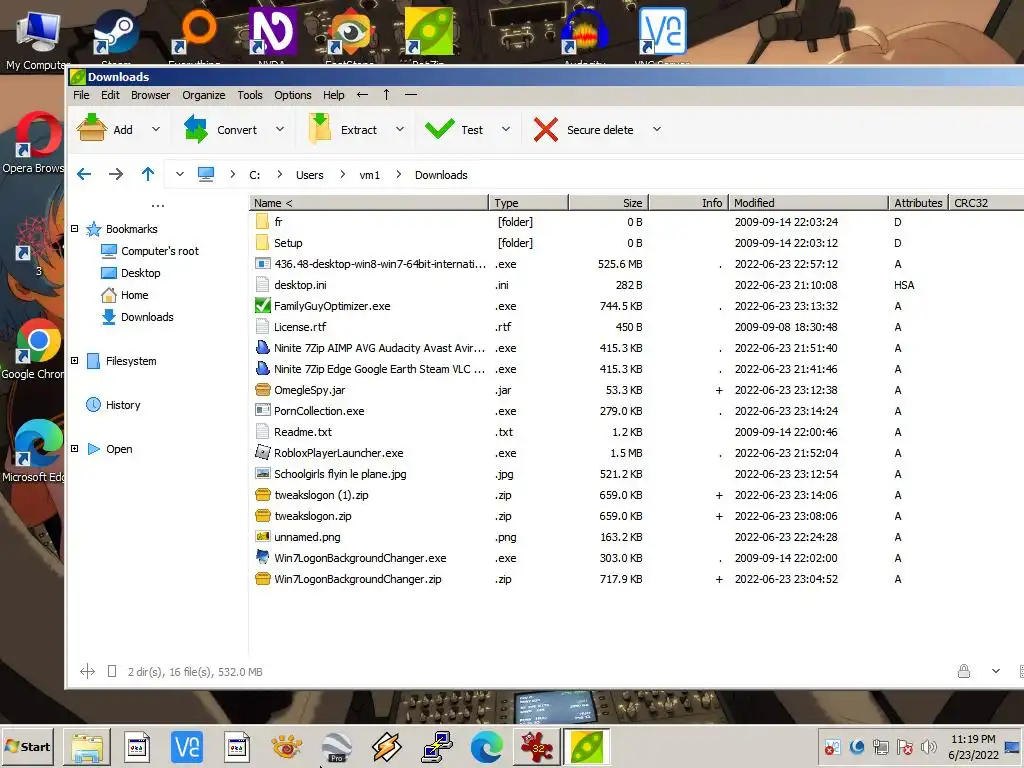The height and width of the screenshot is (768, 1024).
Task: Click the menu bar up arrow icon
Action: 386,95
